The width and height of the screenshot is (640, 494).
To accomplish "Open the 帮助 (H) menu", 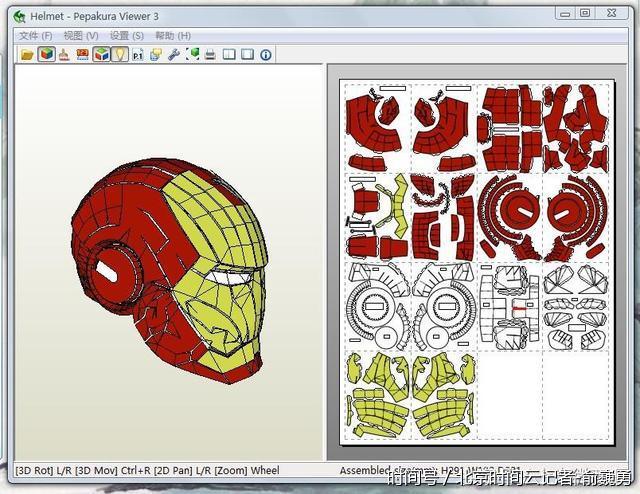I will click(x=173, y=36).
